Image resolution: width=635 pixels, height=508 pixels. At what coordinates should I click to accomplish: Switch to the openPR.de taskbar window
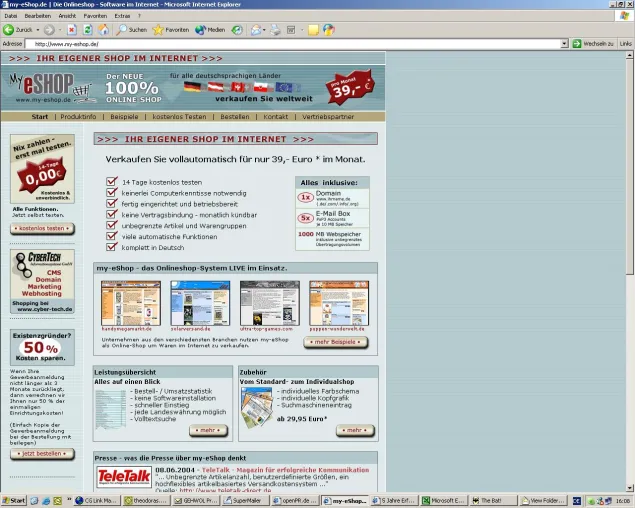click(294, 501)
